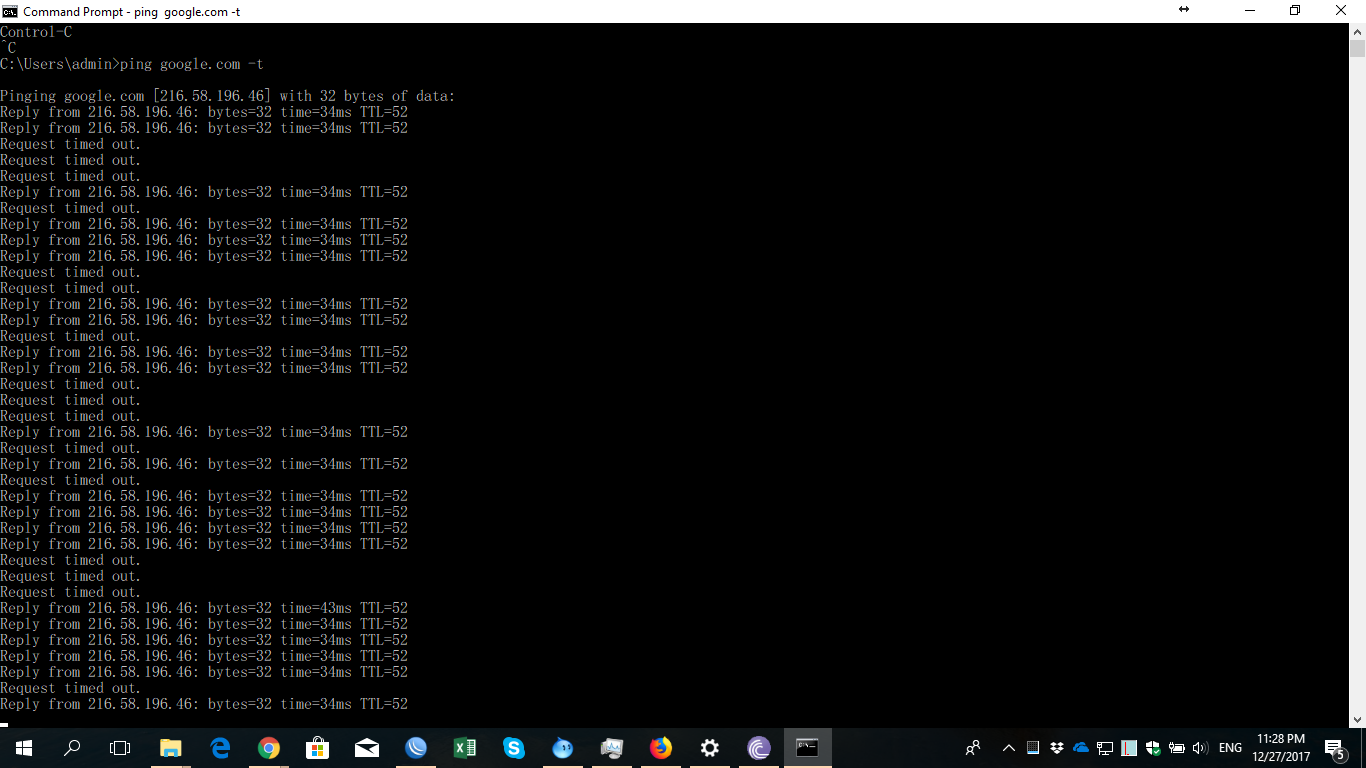This screenshot has height=768, width=1366.
Task: Launch Firefox from the taskbar
Action: 661,748
